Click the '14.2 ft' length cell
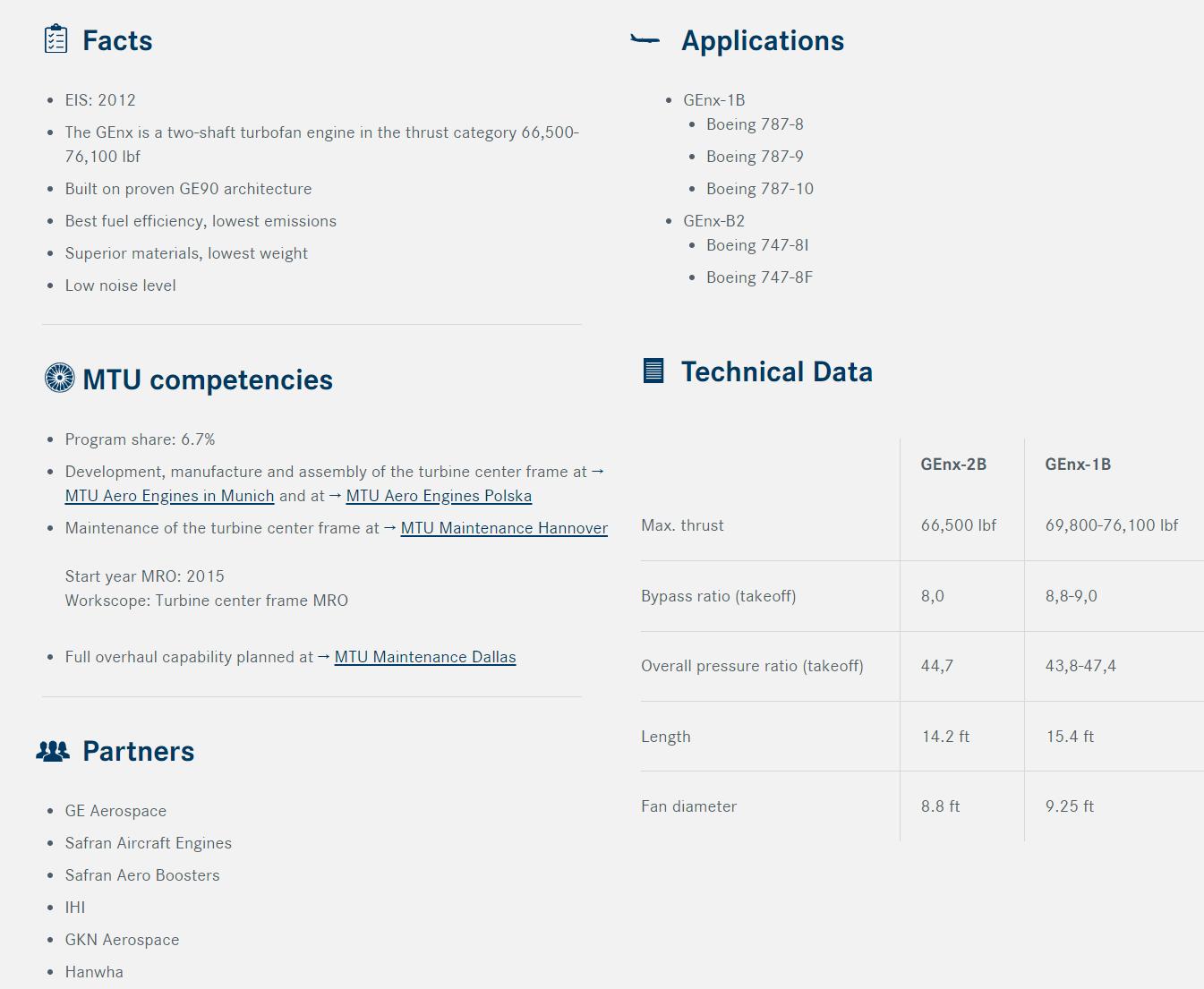The height and width of the screenshot is (989, 1204). (x=945, y=737)
